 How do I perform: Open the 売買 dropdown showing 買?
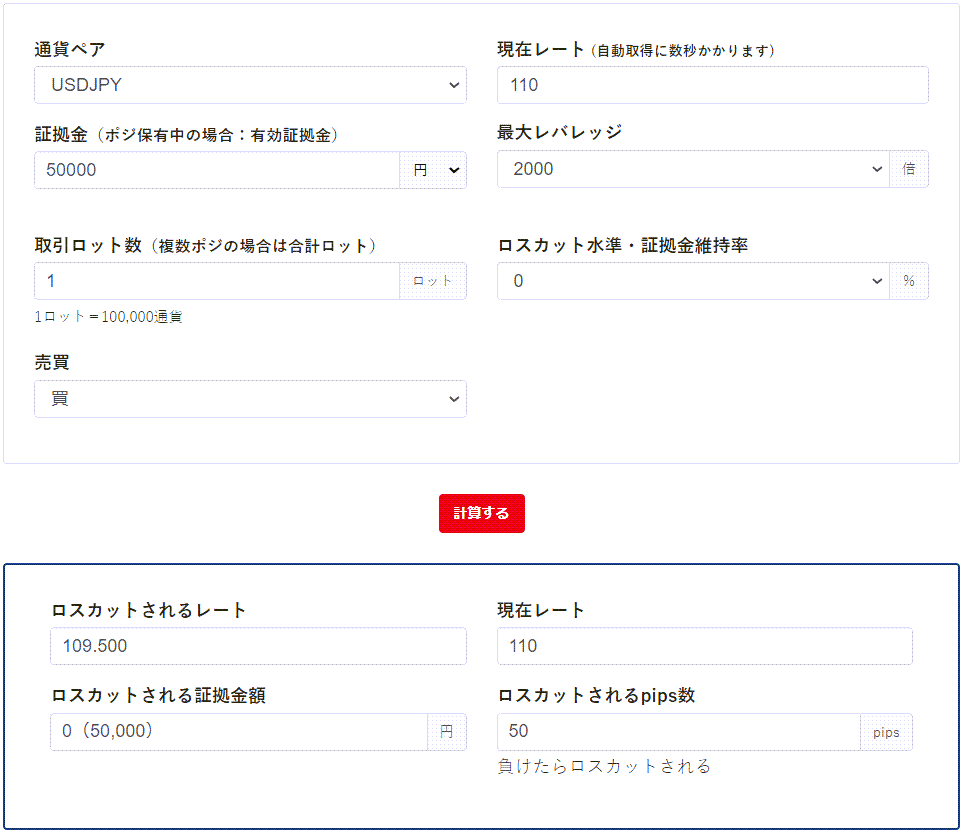pos(250,399)
